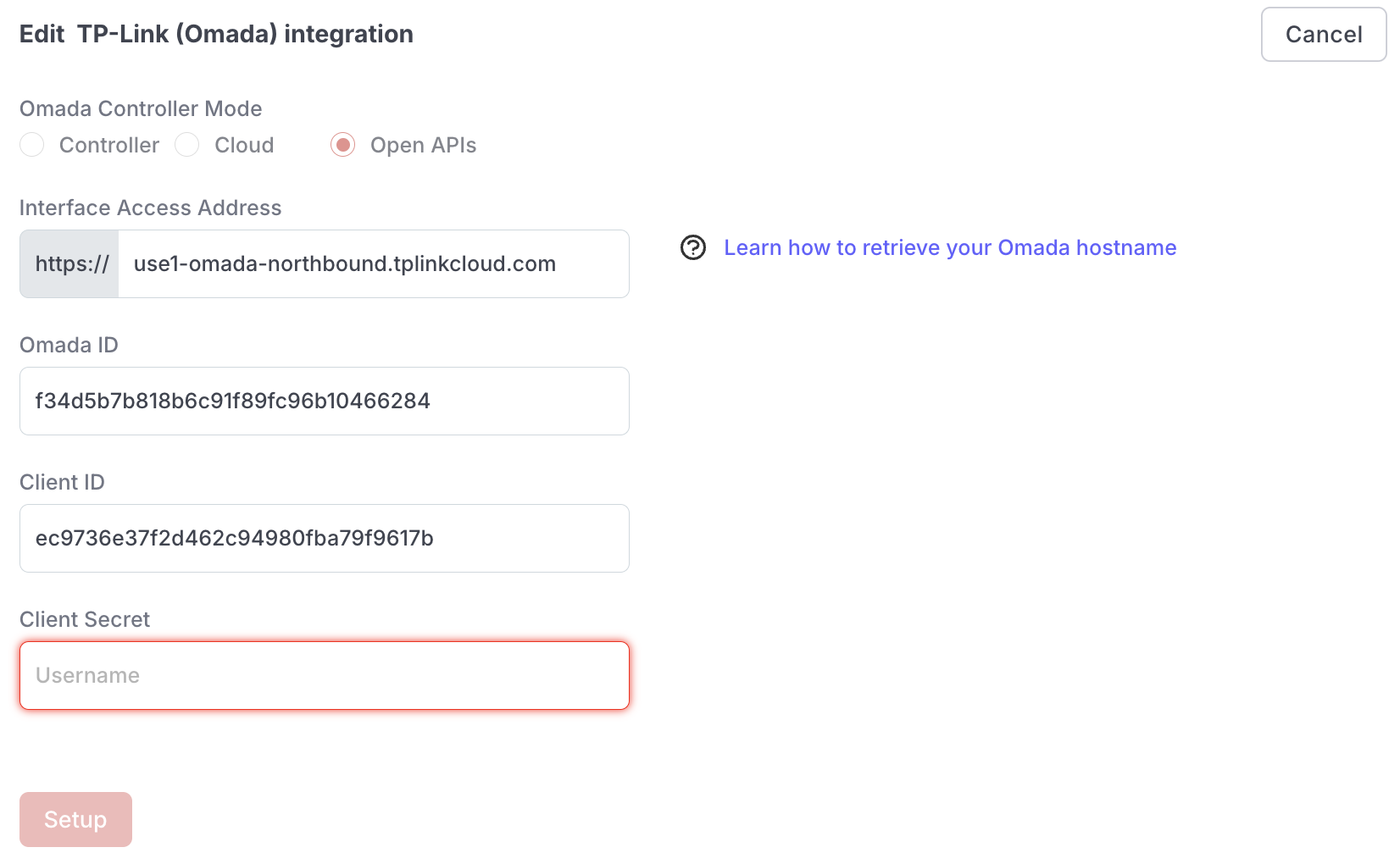Open the retrieve Omada hostname link
Viewport: 1400px width, 864px height.
coord(949,247)
